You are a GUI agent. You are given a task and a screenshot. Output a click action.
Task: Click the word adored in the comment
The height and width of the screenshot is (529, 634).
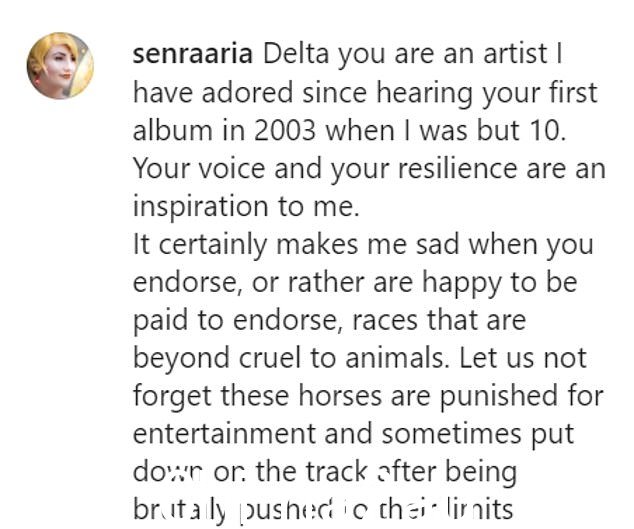[247, 93]
